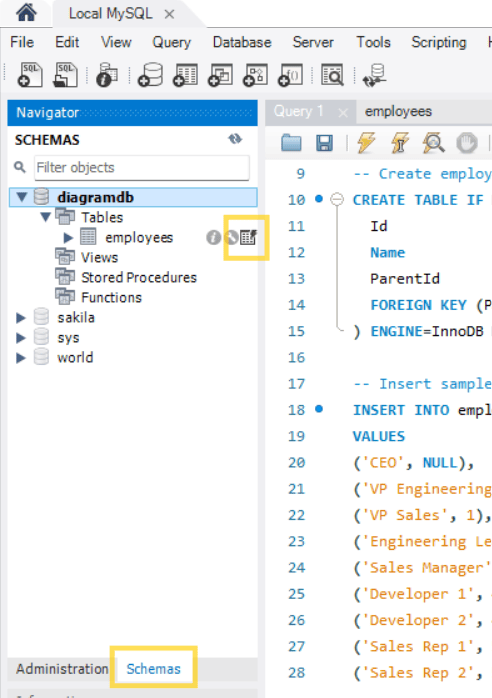Collapse the Tables node
This screenshot has height=698, width=492.
45,217
